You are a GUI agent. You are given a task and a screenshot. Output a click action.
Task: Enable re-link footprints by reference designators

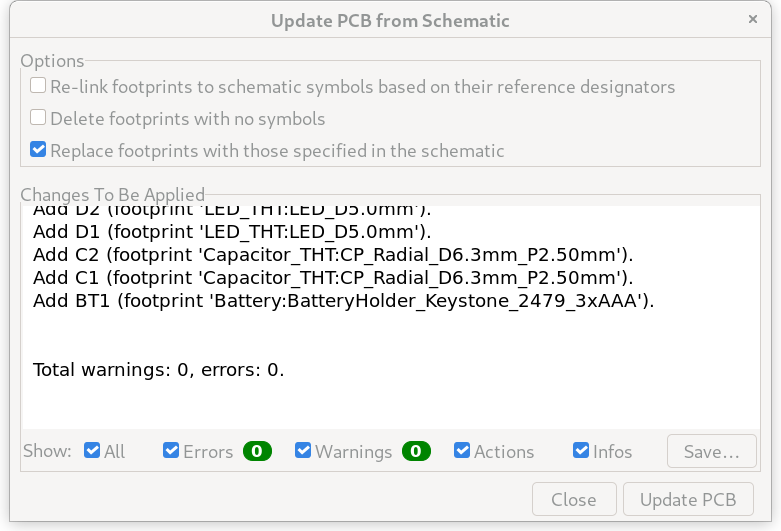(38, 86)
